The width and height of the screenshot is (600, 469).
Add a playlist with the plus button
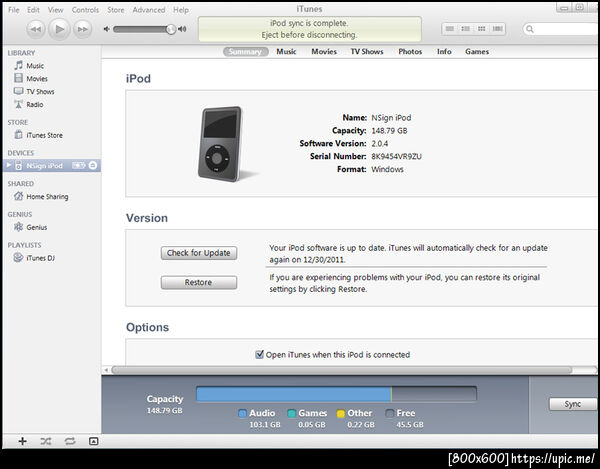coord(23,441)
